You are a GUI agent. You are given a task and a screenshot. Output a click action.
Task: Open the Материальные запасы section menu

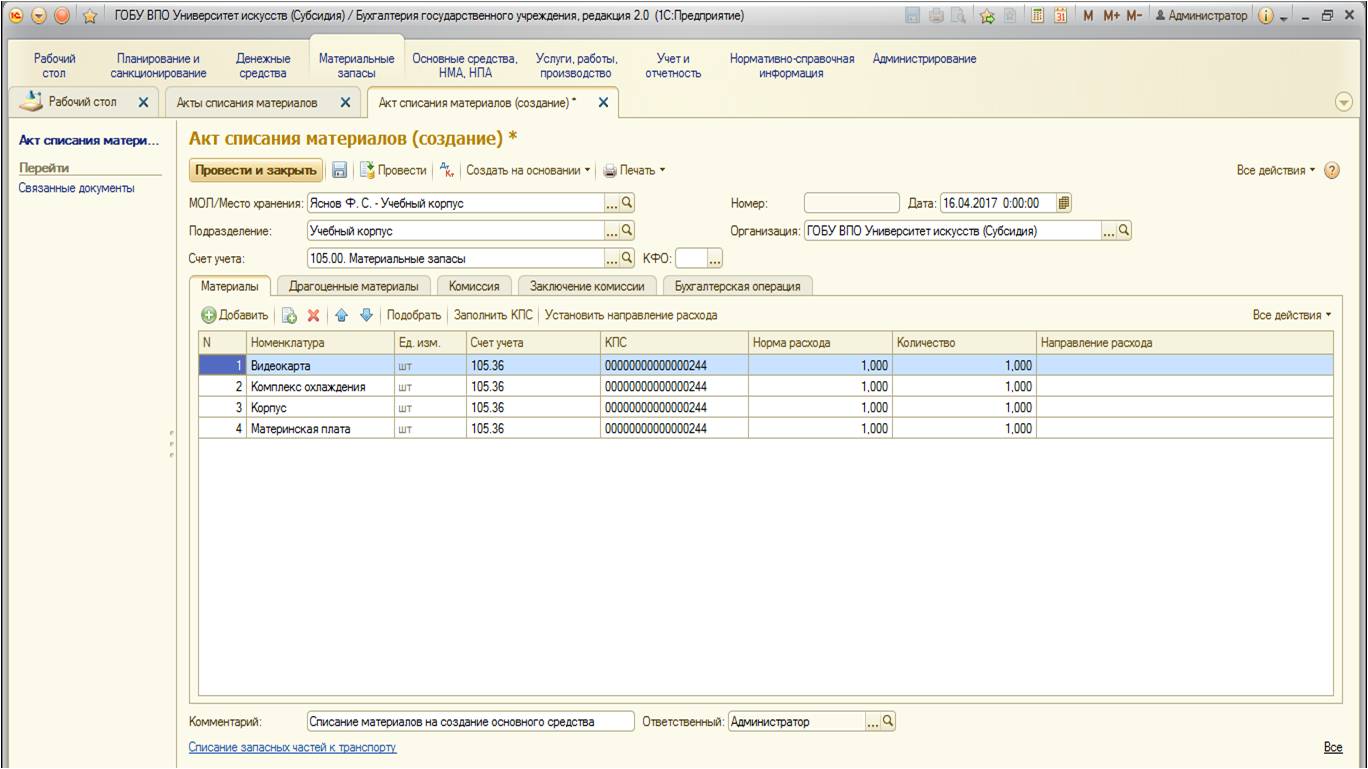(x=357, y=66)
